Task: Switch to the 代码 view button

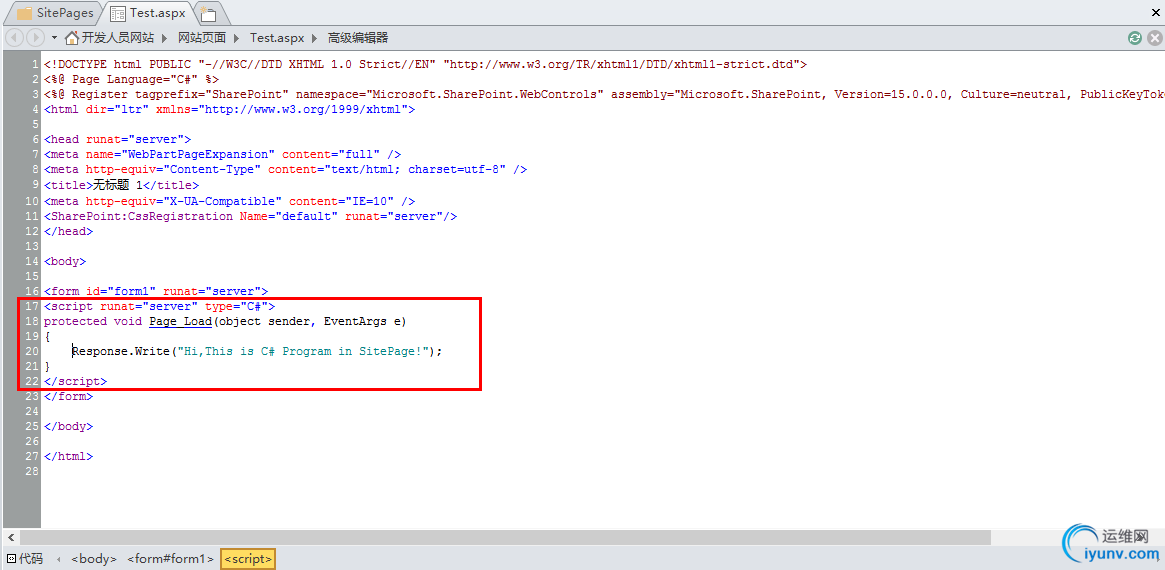Action: click(31, 559)
